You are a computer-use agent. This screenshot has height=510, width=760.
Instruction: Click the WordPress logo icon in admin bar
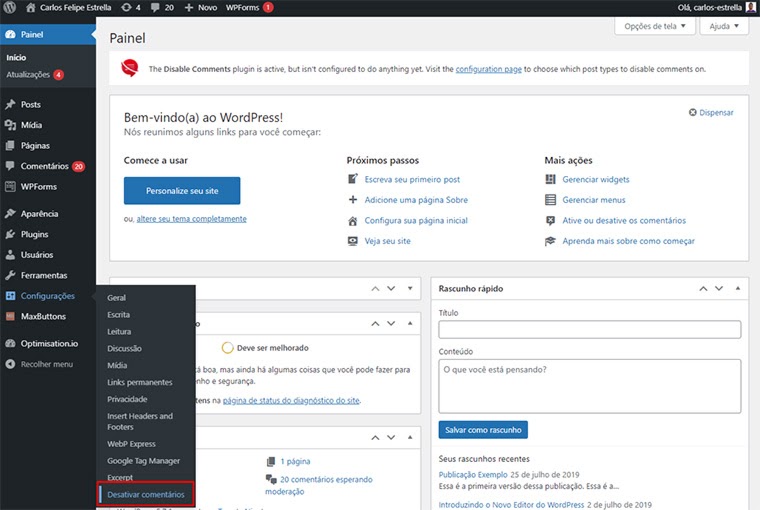pyautogui.click(x=9, y=7)
